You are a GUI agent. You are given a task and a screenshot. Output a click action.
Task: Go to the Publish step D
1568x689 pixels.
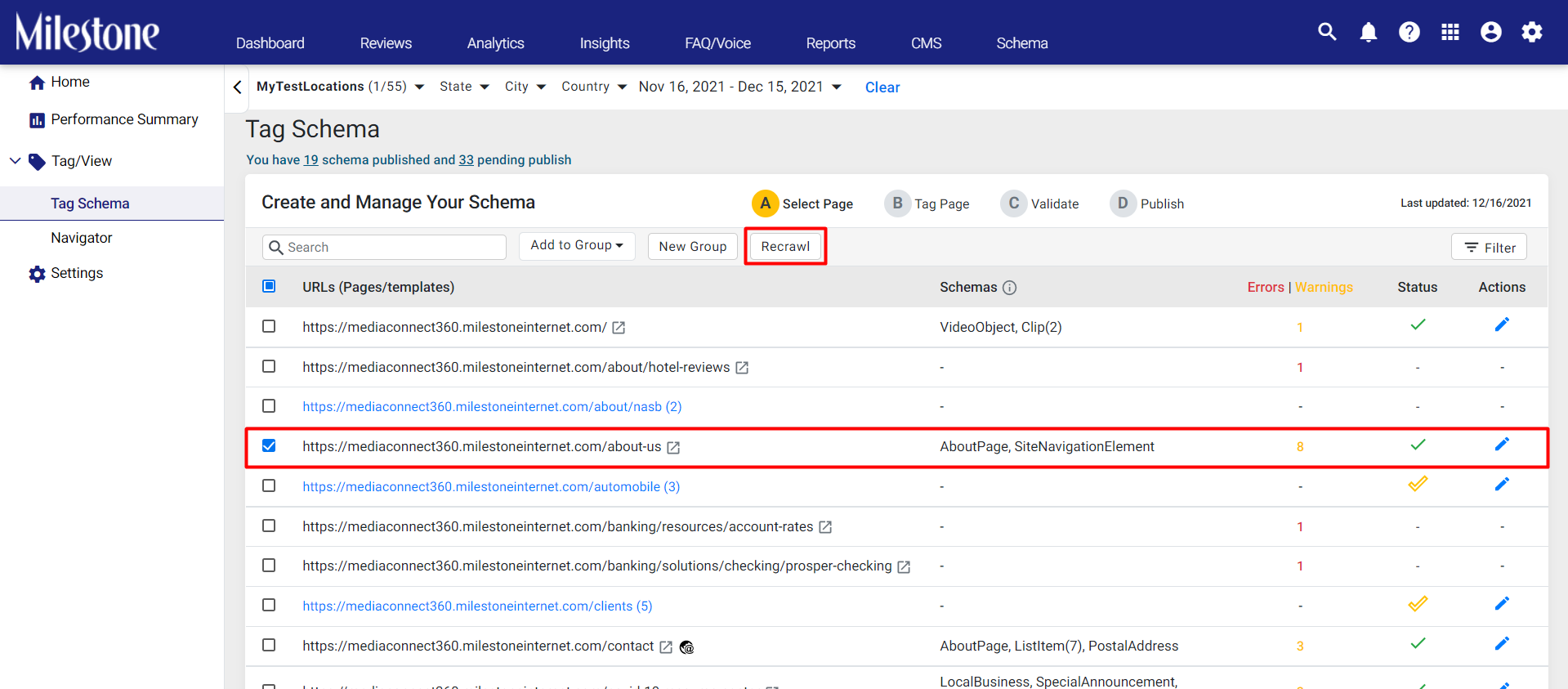coord(1147,204)
